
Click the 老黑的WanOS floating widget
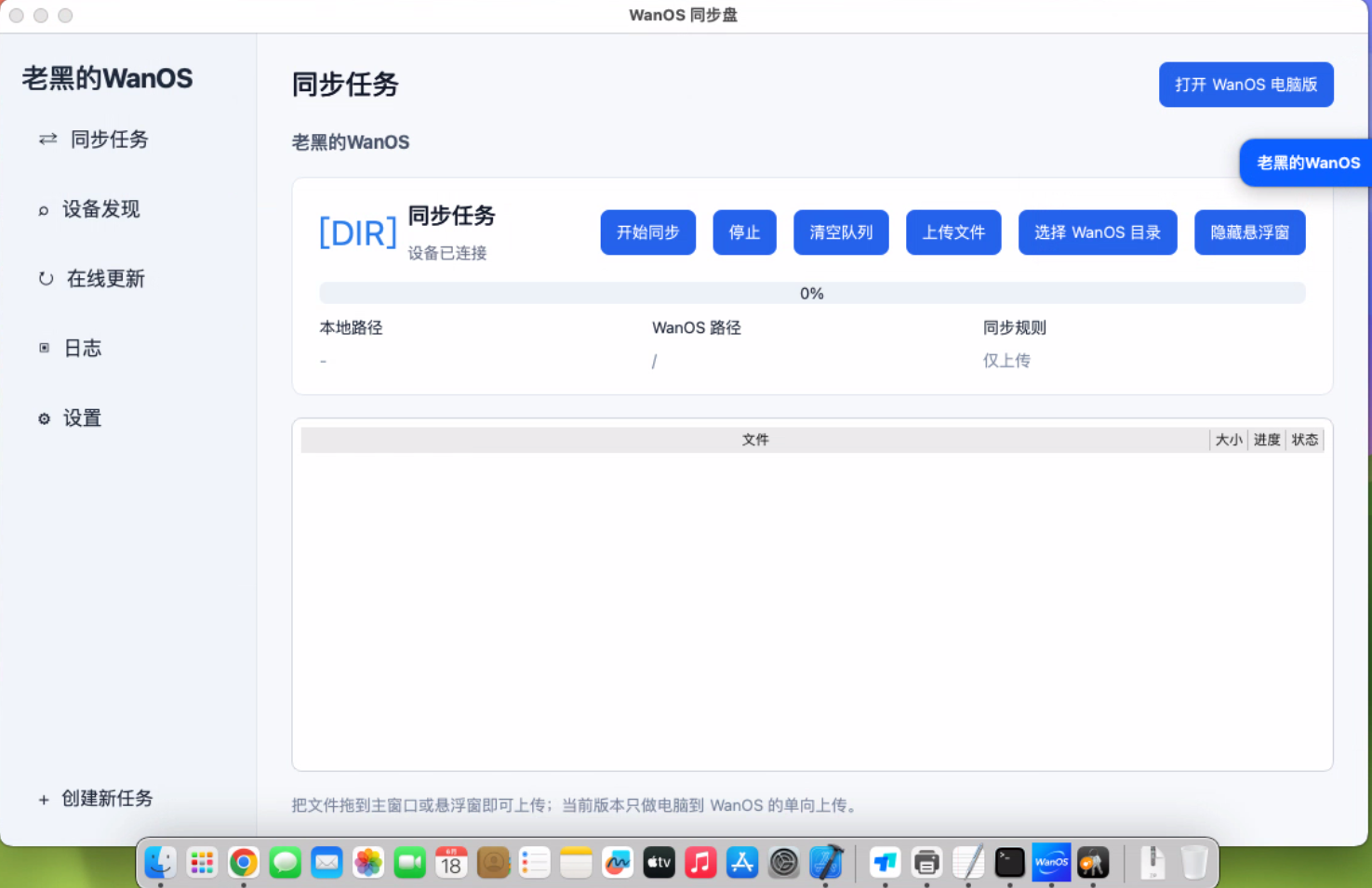coord(1307,163)
